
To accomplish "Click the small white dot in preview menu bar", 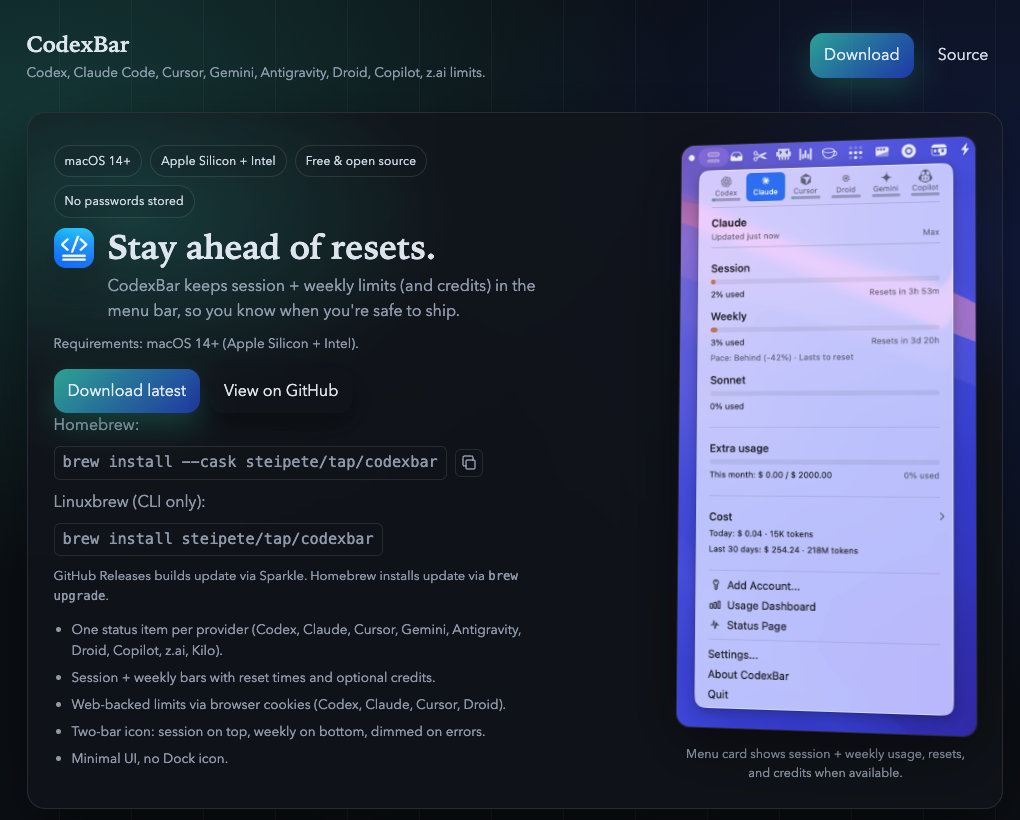I will pyautogui.click(x=691, y=157).
